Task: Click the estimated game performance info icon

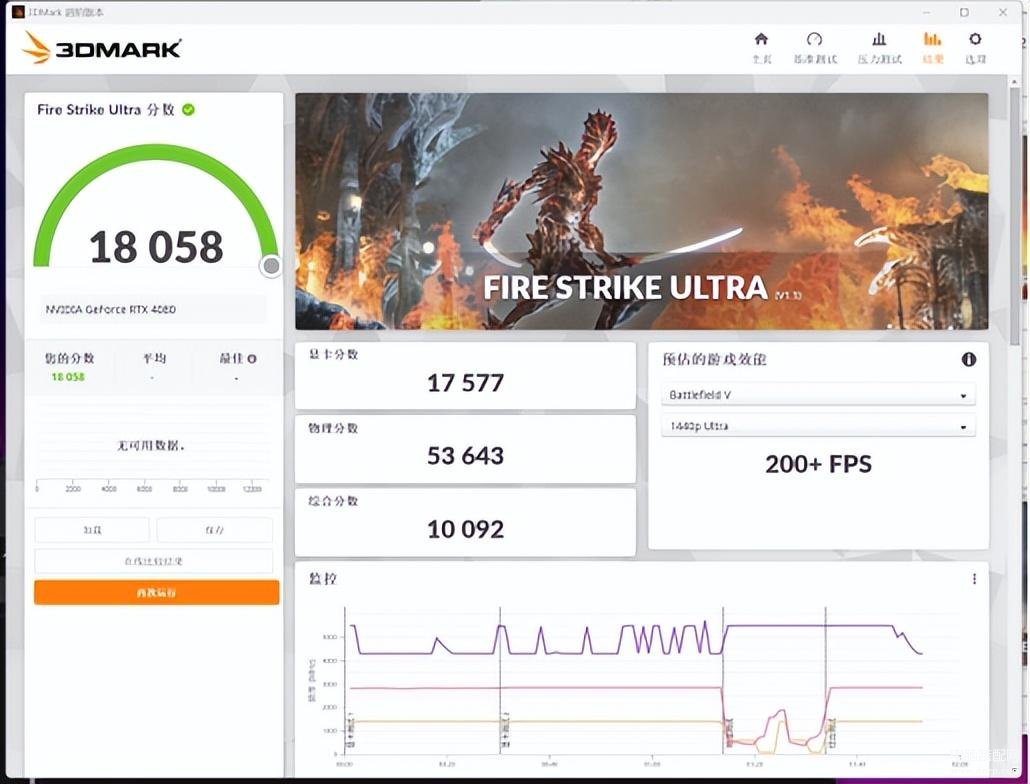Action: (968, 359)
